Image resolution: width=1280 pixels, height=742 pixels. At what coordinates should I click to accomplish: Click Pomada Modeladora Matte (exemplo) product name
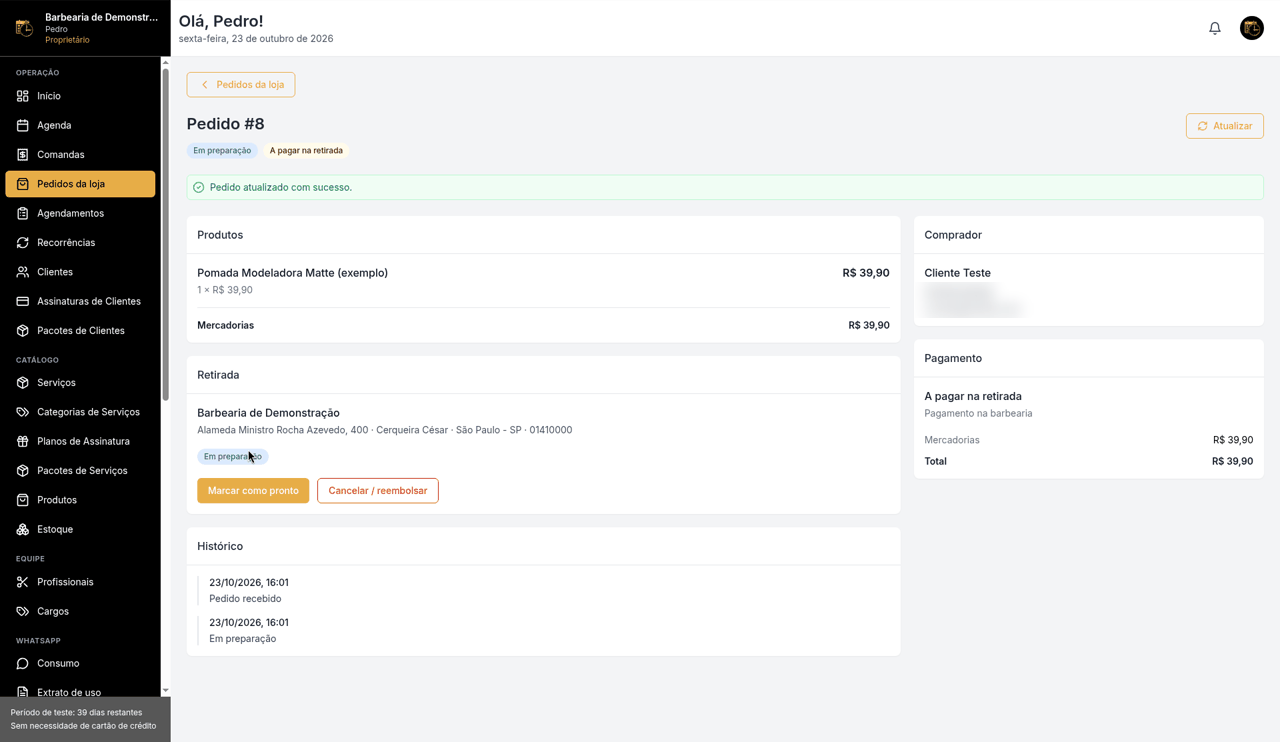pyautogui.click(x=292, y=273)
